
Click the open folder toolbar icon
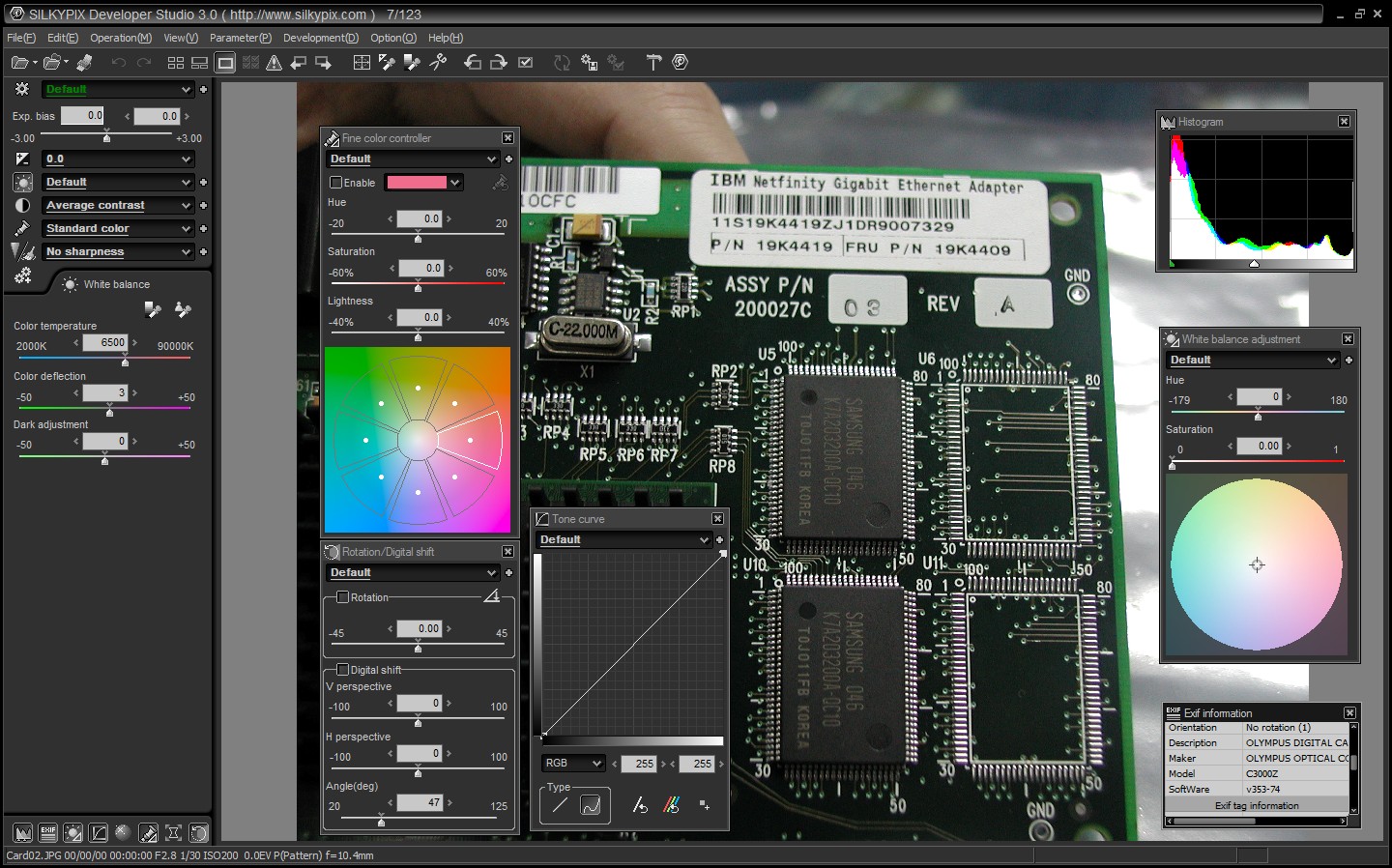(x=52, y=63)
